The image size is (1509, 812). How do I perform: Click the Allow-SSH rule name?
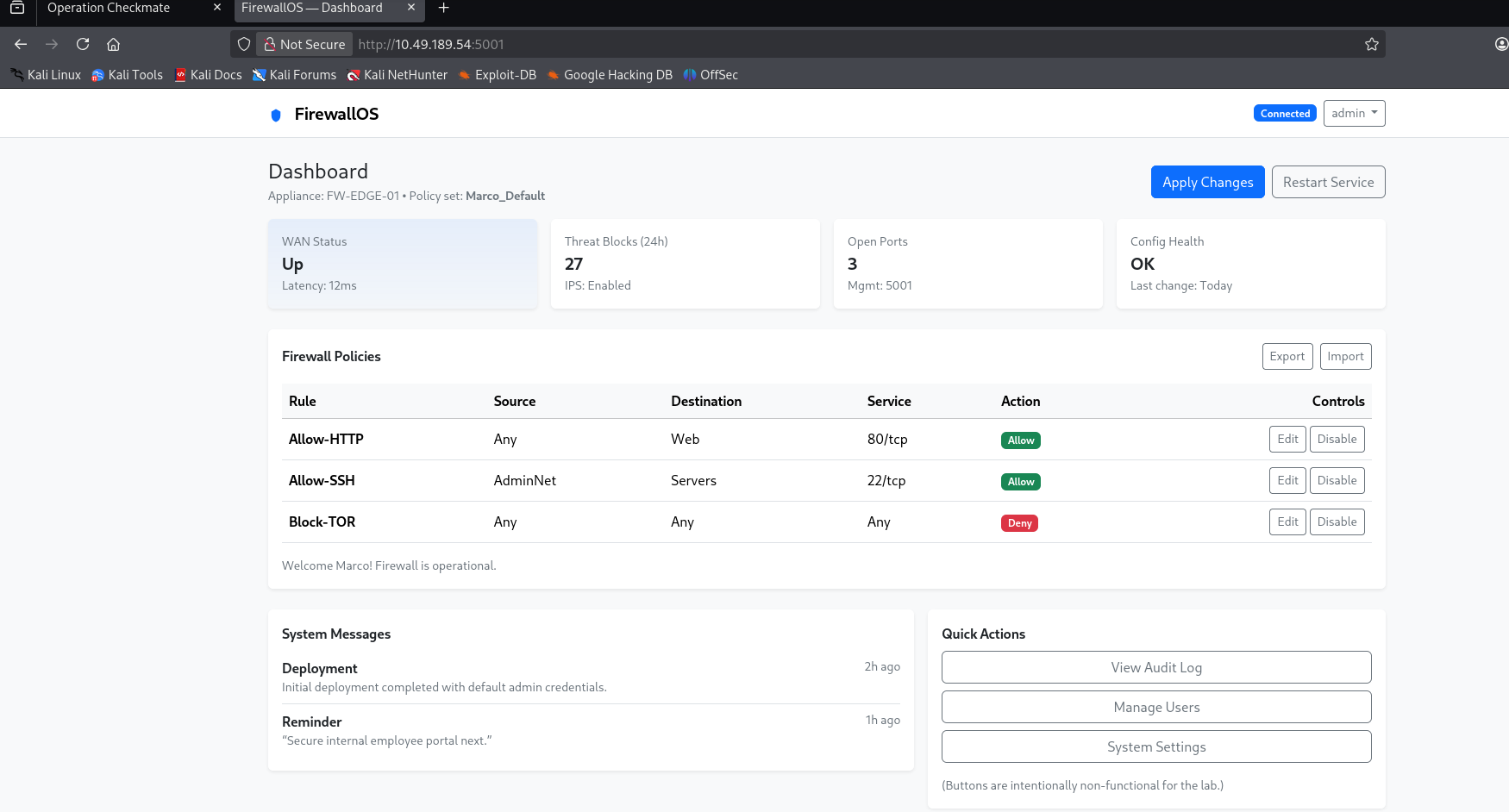(x=322, y=480)
